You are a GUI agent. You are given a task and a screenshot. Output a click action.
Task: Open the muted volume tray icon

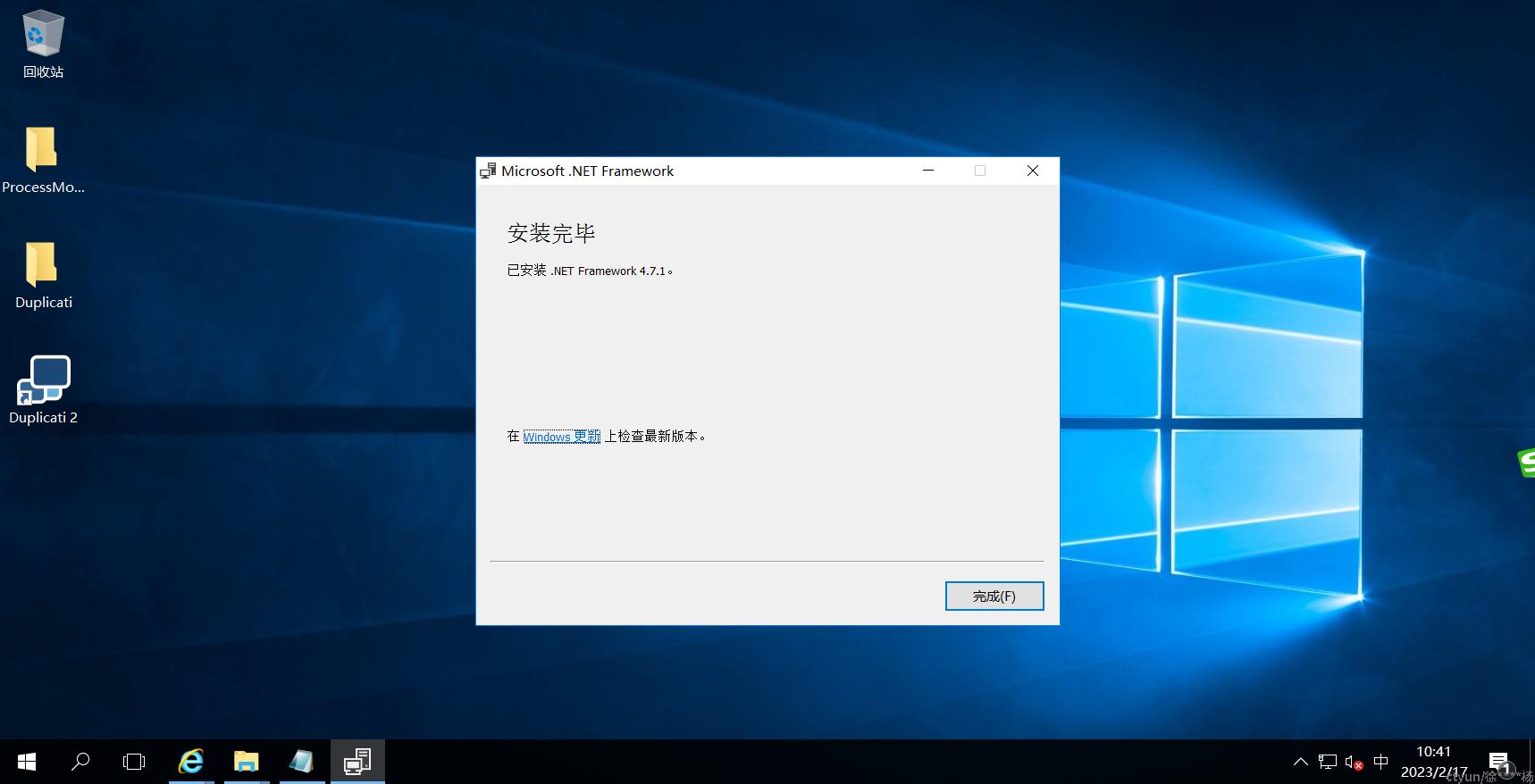coord(1354,762)
